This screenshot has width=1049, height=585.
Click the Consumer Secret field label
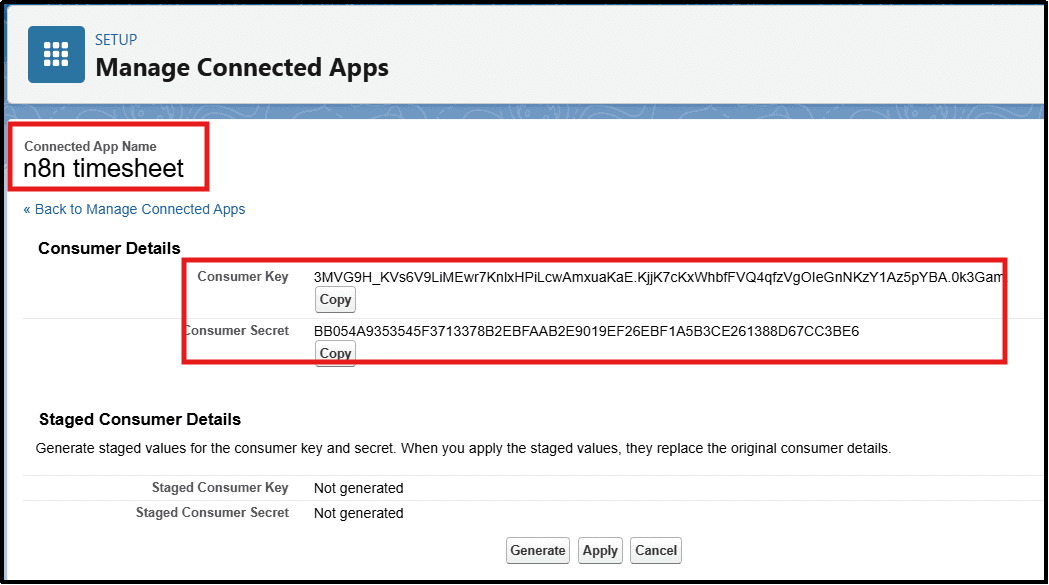tap(237, 331)
